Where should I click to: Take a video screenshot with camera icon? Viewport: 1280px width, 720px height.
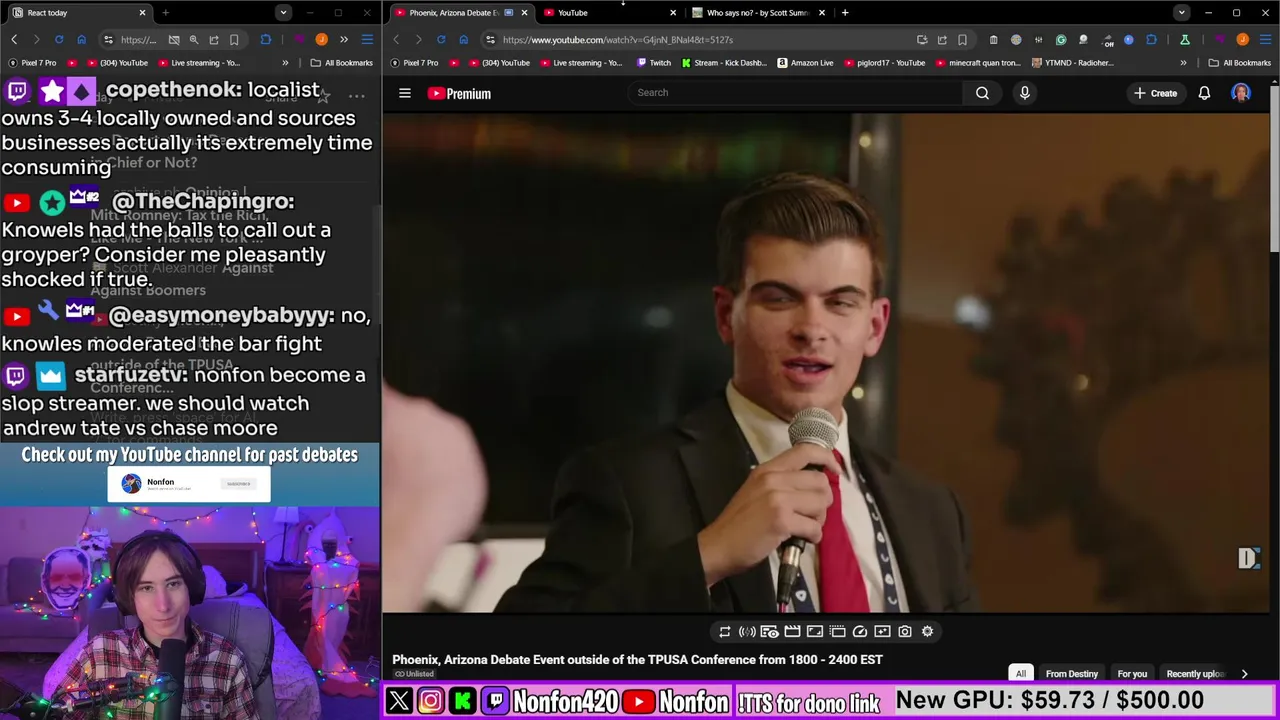[905, 631]
